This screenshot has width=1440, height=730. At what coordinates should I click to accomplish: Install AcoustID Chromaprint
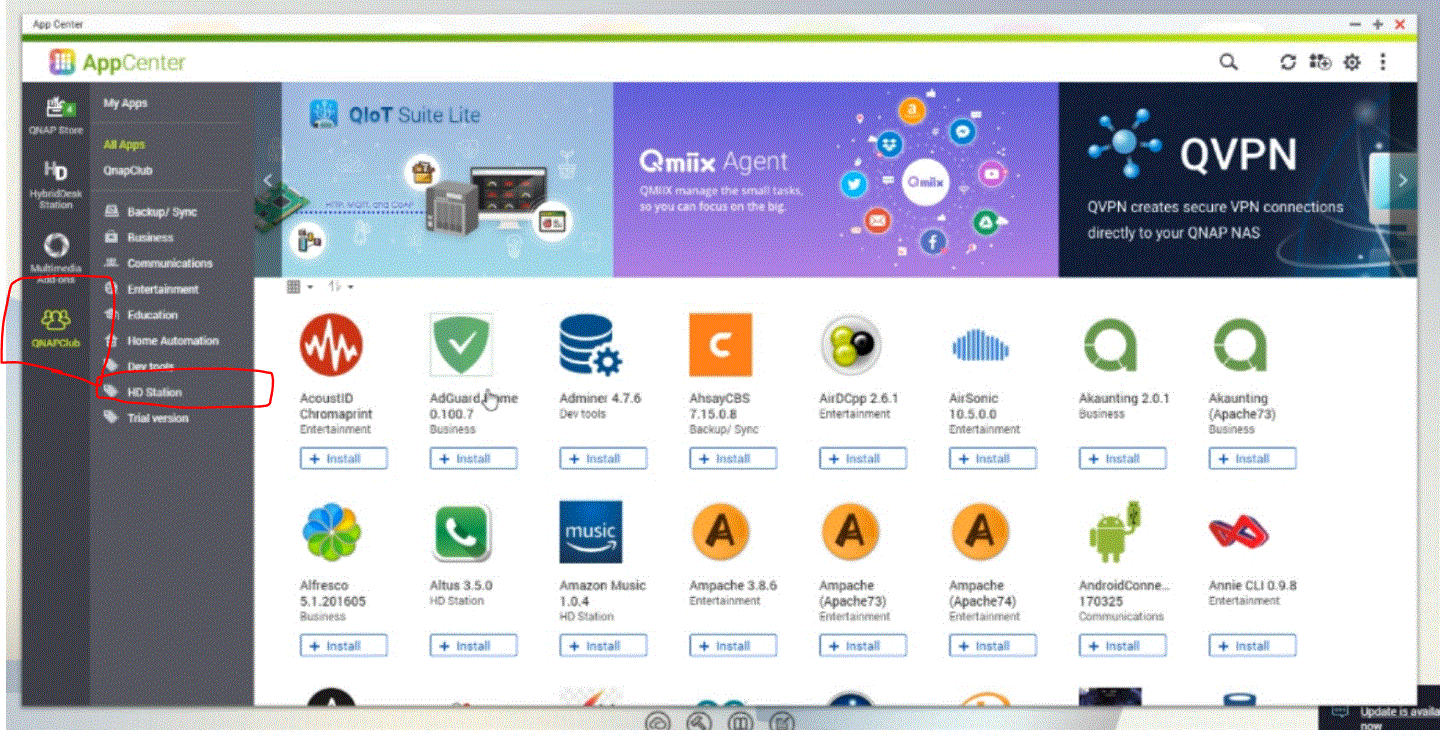343,459
